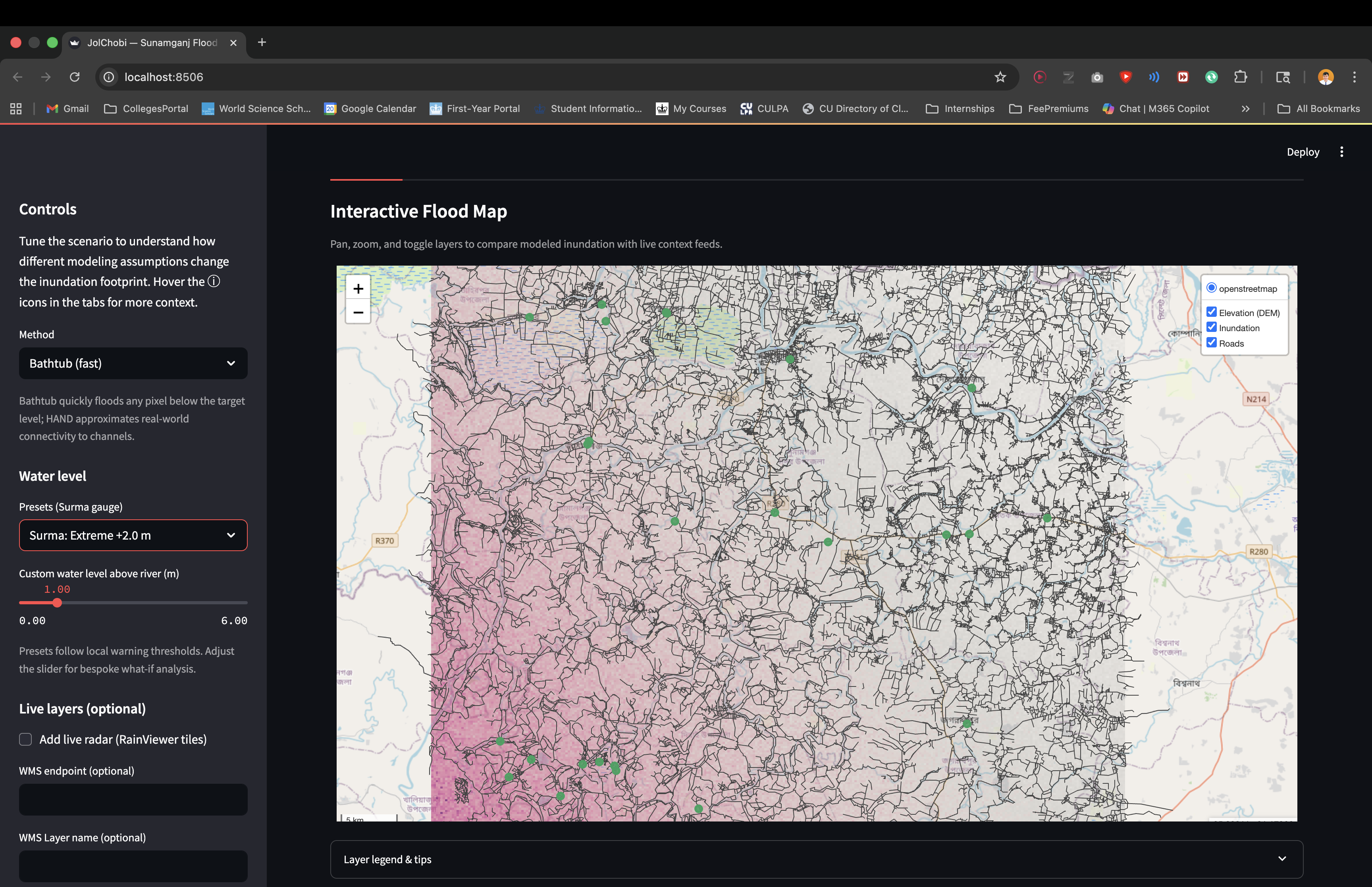Expand the Layer legend & tips section
This screenshot has width=1372, height=887.
(816, 859)
